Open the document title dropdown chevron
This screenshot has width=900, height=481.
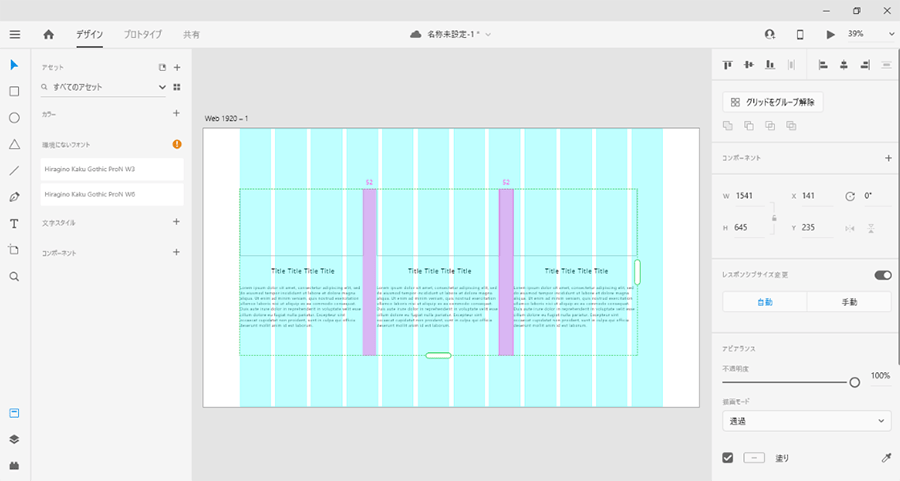tap(488, 34)
